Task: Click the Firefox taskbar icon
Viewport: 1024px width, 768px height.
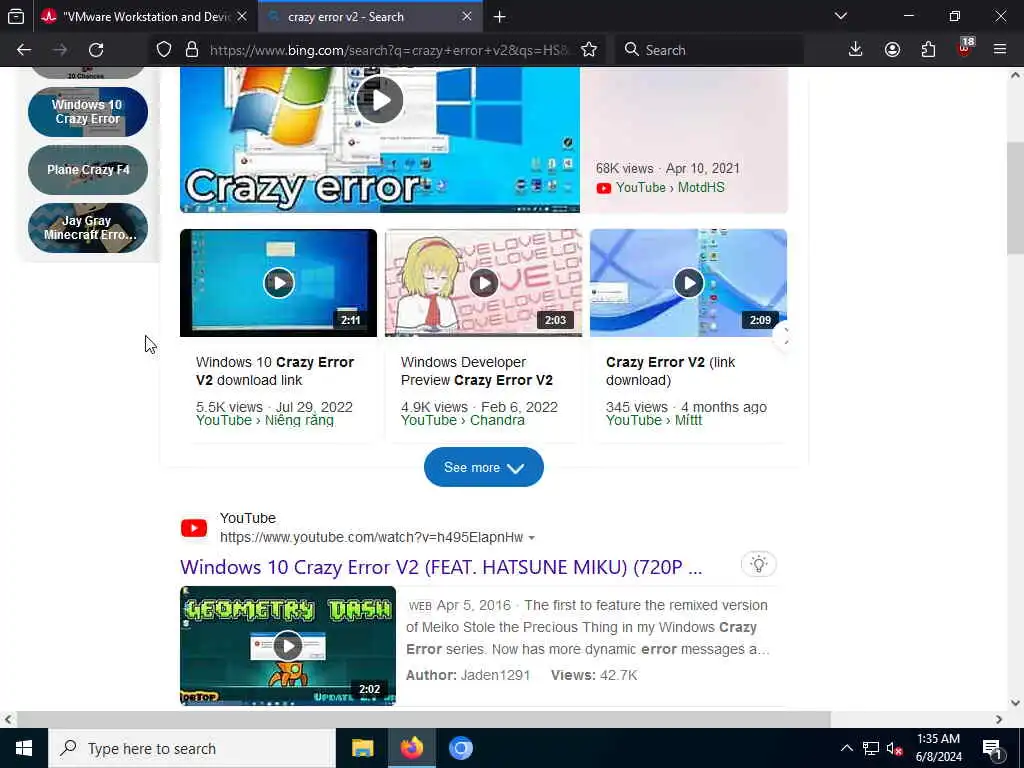Action: click(x=411, y=748)
